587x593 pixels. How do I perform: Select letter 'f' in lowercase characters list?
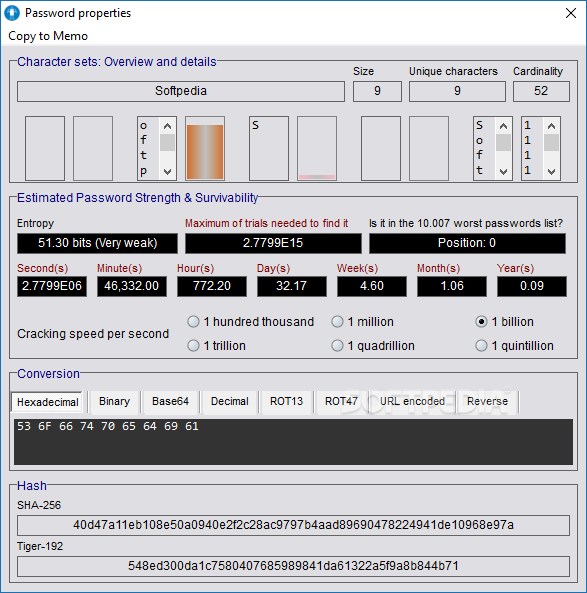point(143,140)
